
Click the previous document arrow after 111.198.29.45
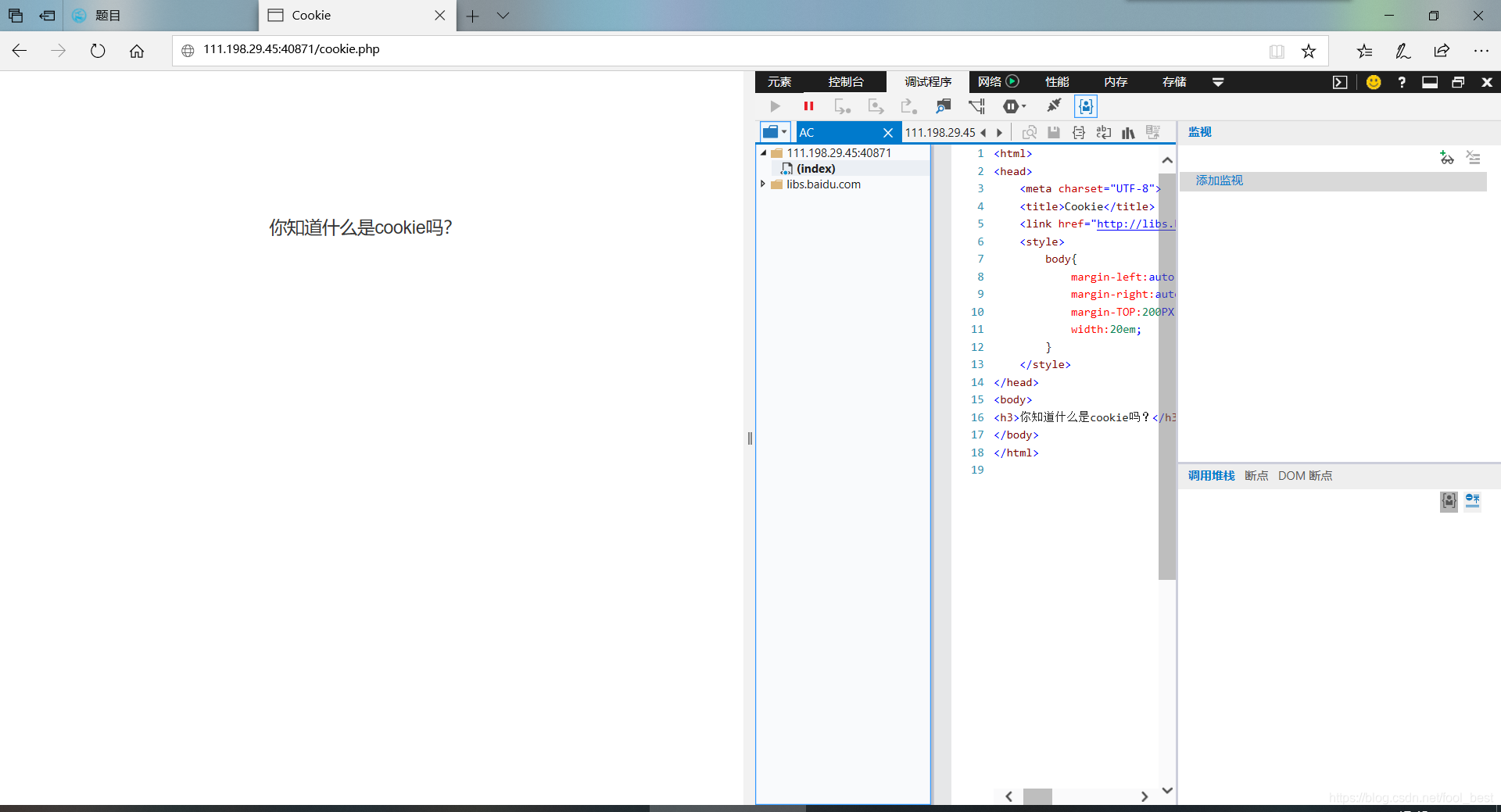click(983, 133)
